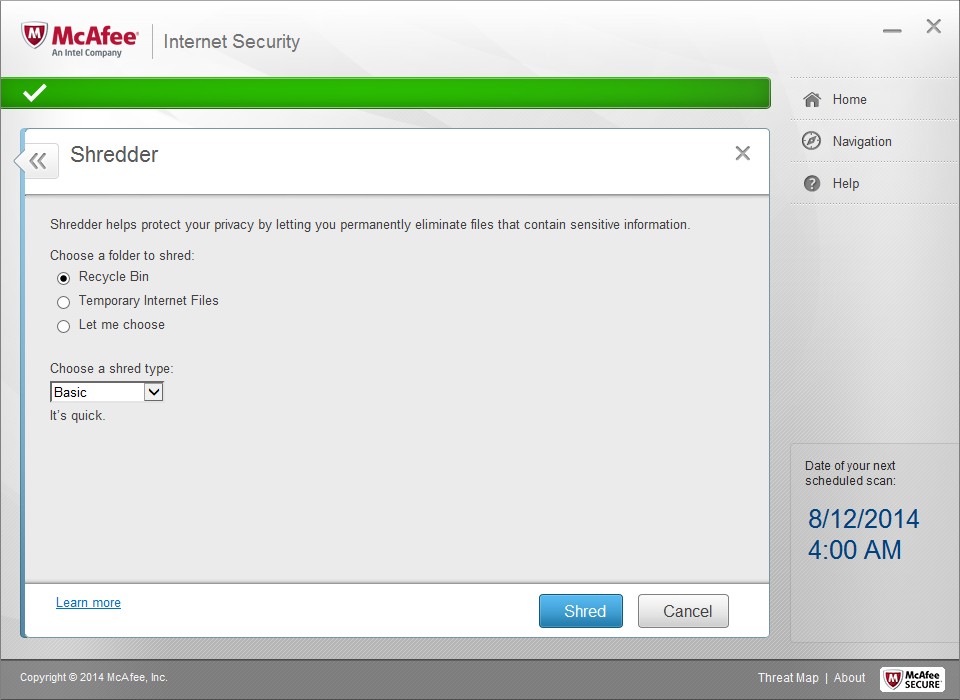Select Temporary Internet Files option
This screenshot has height=700, width=960.
coord(63,302)
